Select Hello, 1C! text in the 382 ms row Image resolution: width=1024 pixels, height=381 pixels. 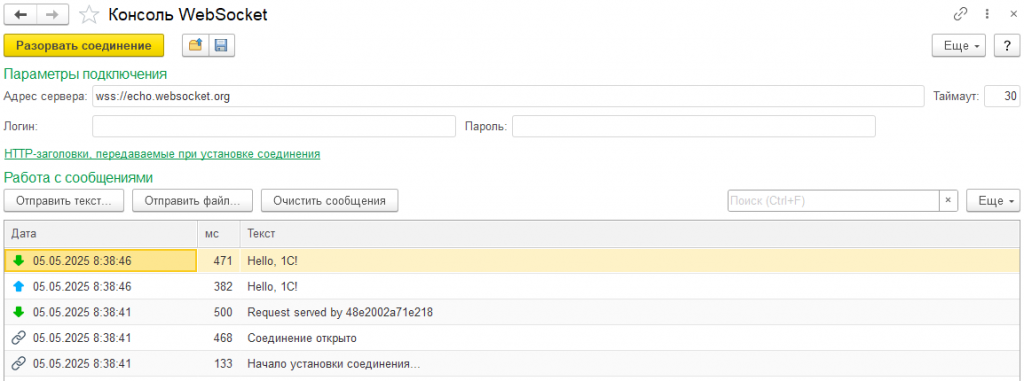click(273, 286)
